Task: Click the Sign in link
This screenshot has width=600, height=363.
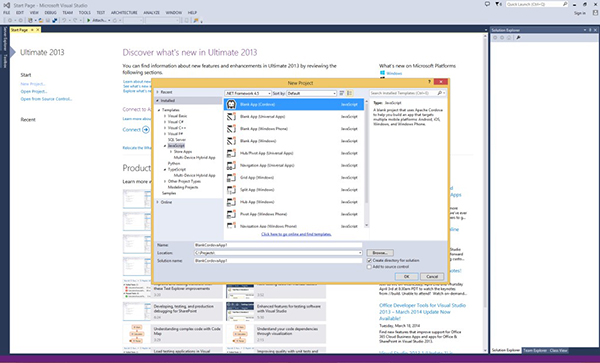Action: click(x=580, y=13)
